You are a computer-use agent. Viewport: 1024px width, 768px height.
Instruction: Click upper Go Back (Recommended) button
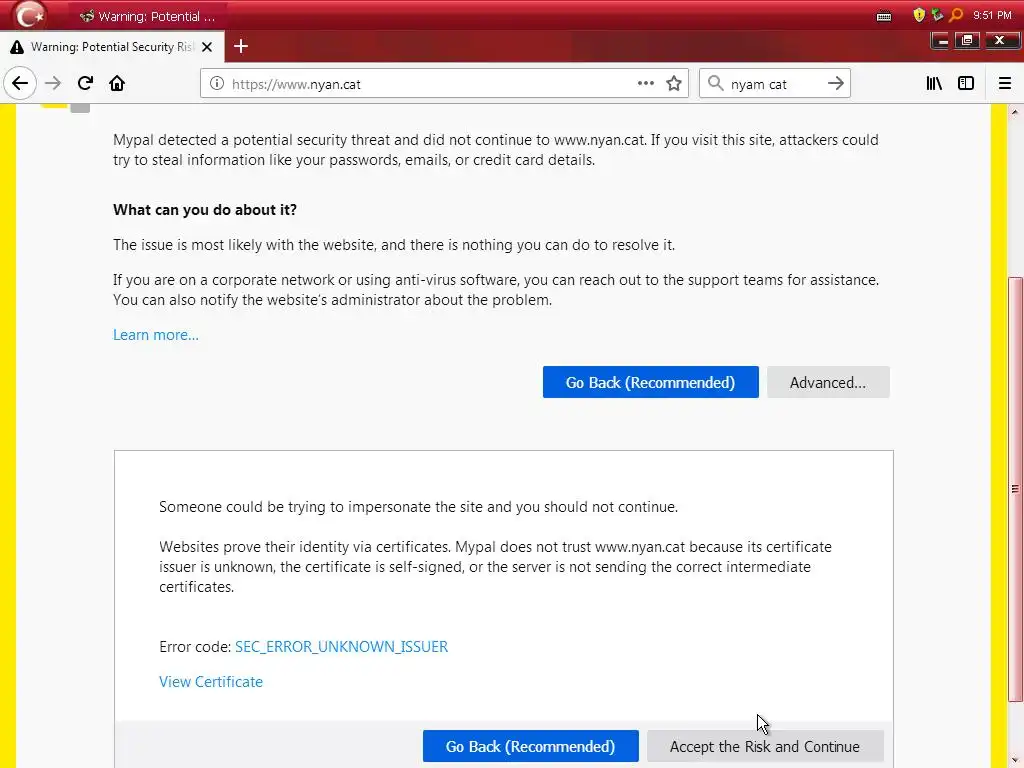pos(650,382)
